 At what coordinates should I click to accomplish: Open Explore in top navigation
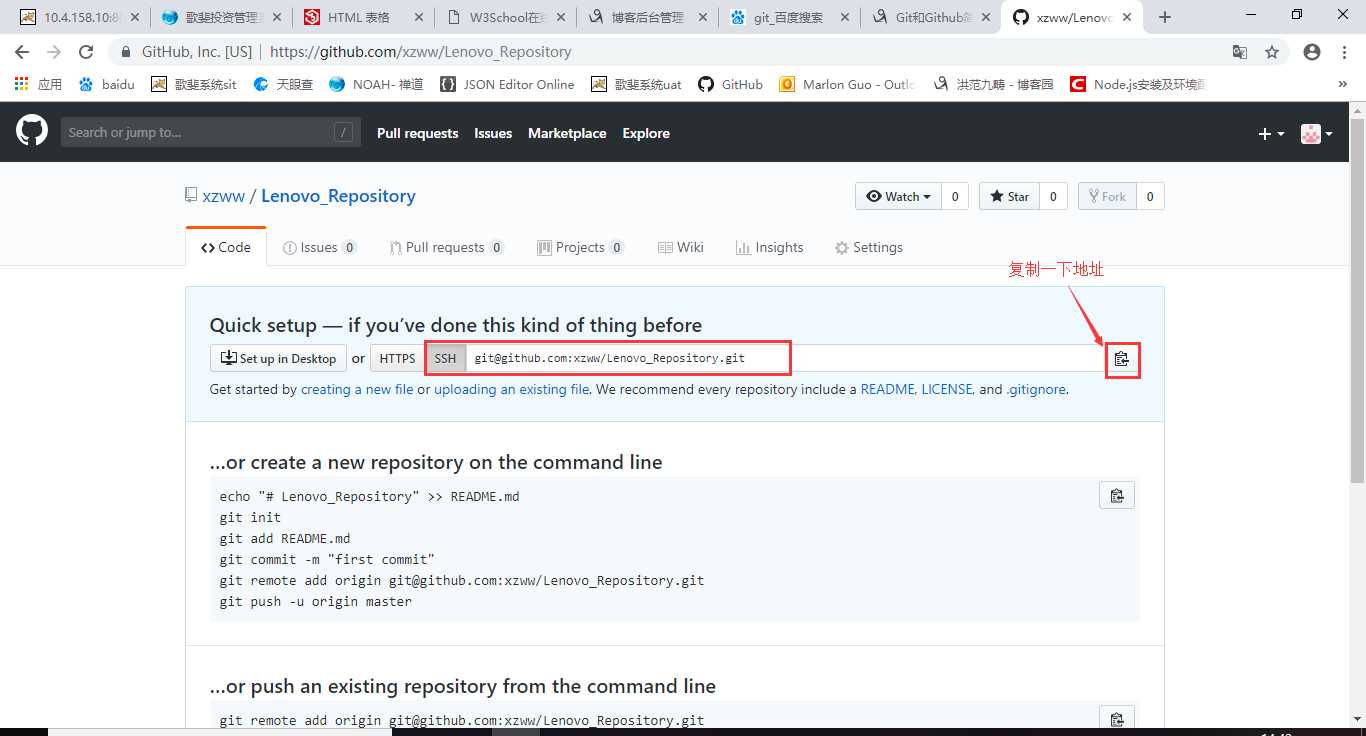(x=646, y=133)
